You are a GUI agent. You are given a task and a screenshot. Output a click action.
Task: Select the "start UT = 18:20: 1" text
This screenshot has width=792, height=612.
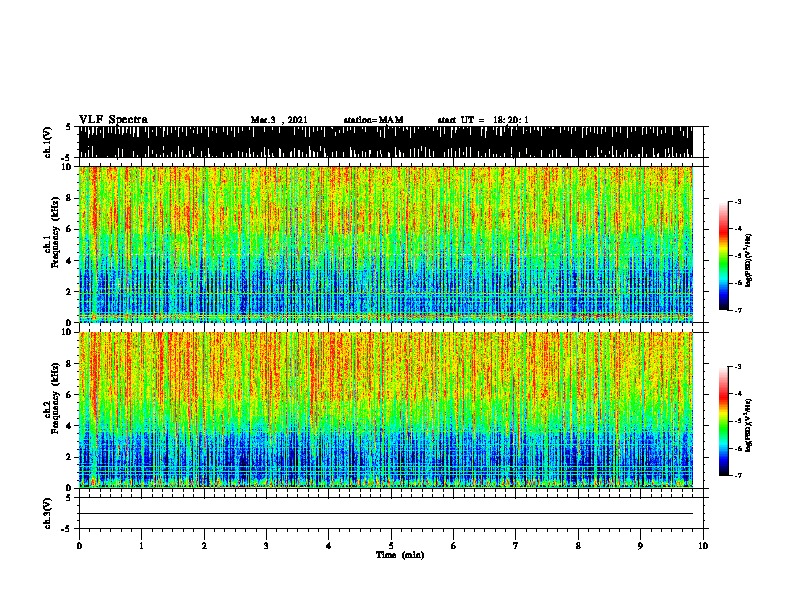coord(483,120)
